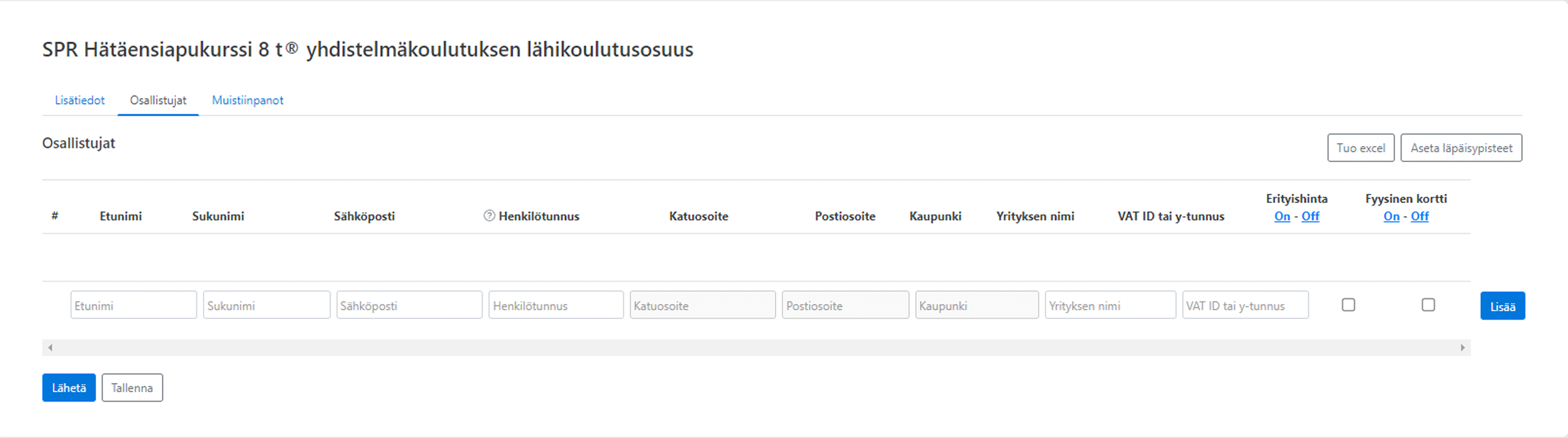Toggle the Erityishinta checkbox
The height and width of the screenshot is (438, 1568).
point(1348,305)
